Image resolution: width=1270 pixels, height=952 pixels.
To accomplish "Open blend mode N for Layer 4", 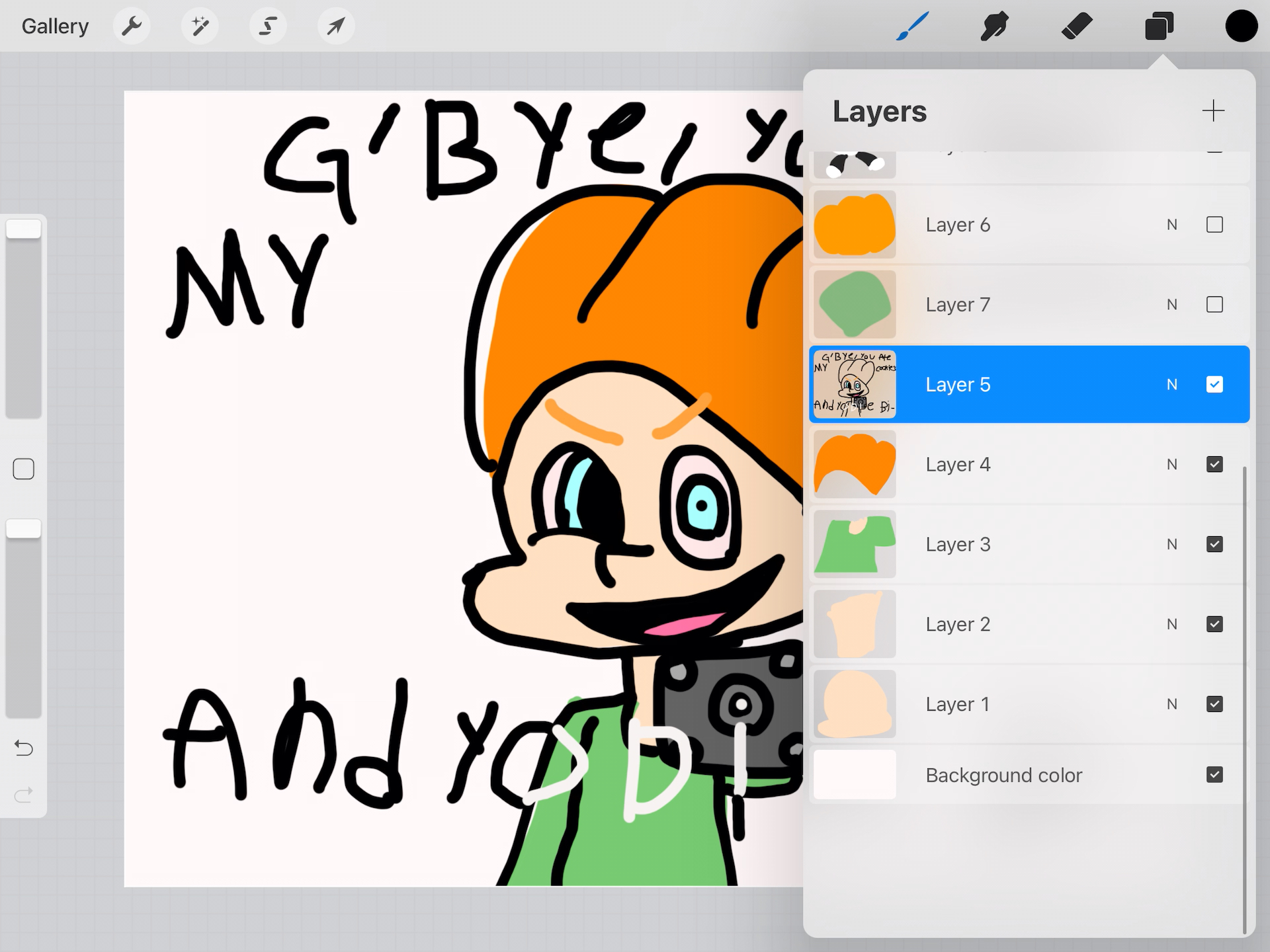I will [1172, 464].
